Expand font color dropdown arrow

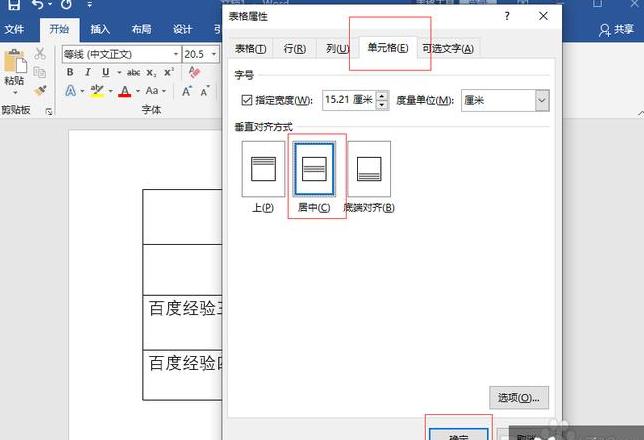click(138, 91)
